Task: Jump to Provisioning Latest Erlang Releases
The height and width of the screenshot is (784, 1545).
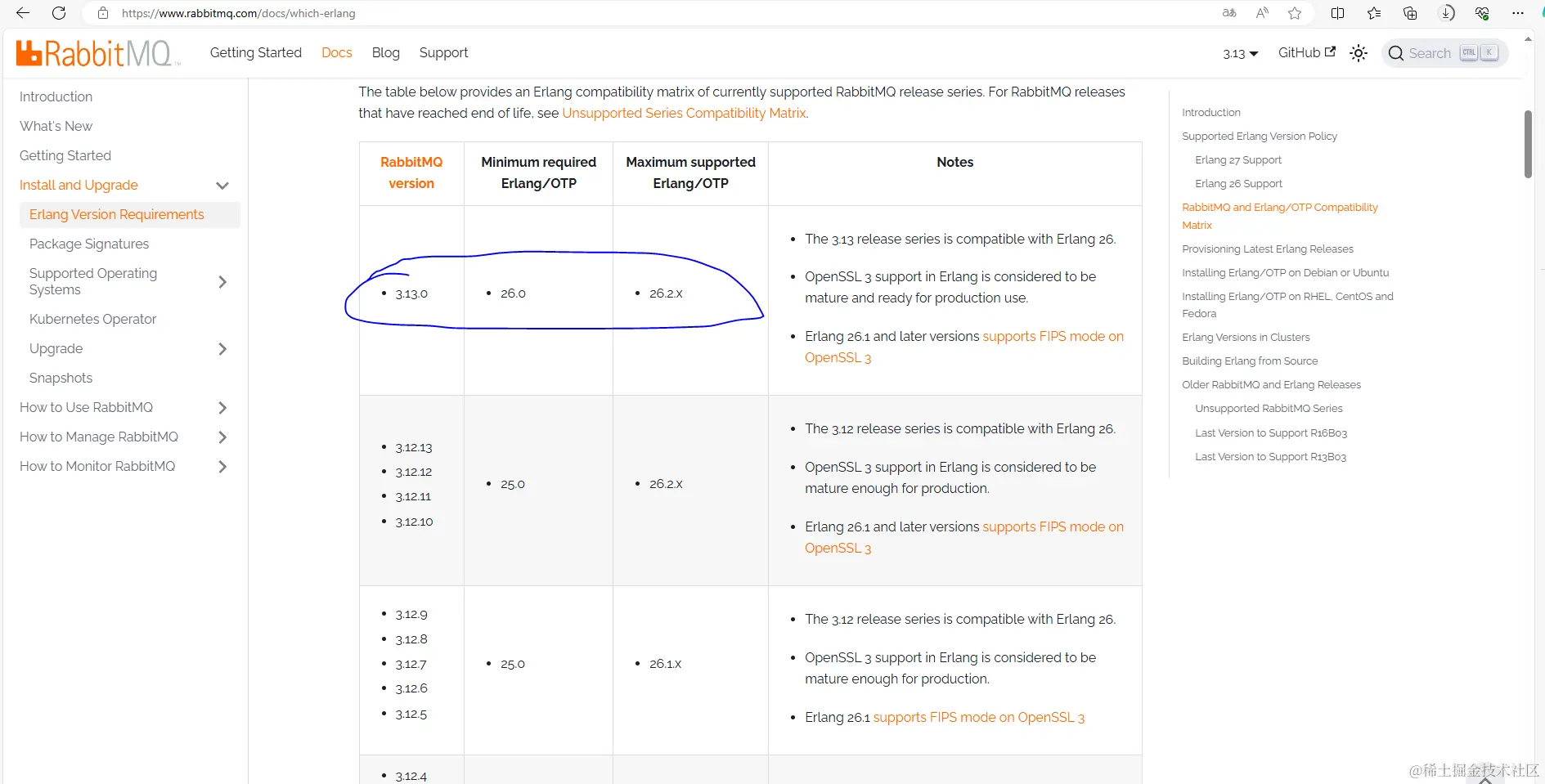Action: (x=1268, y=249)
